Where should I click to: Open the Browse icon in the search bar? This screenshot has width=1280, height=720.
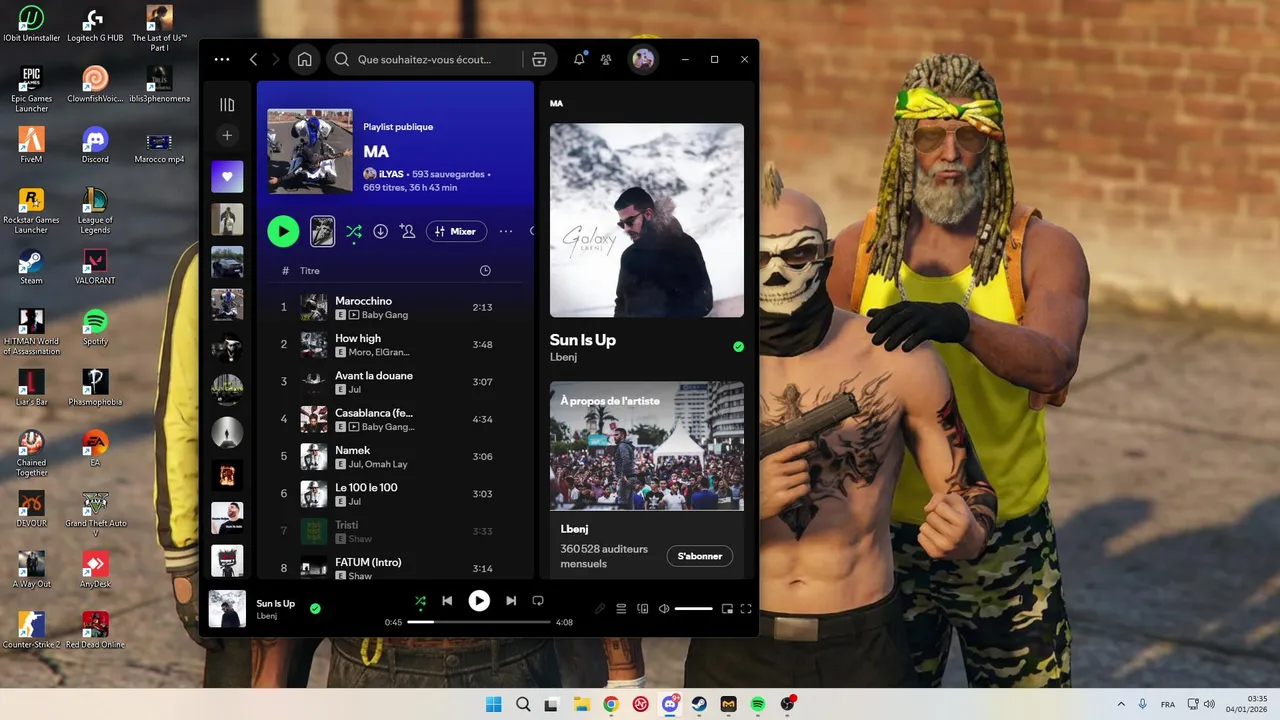[539, 60]
